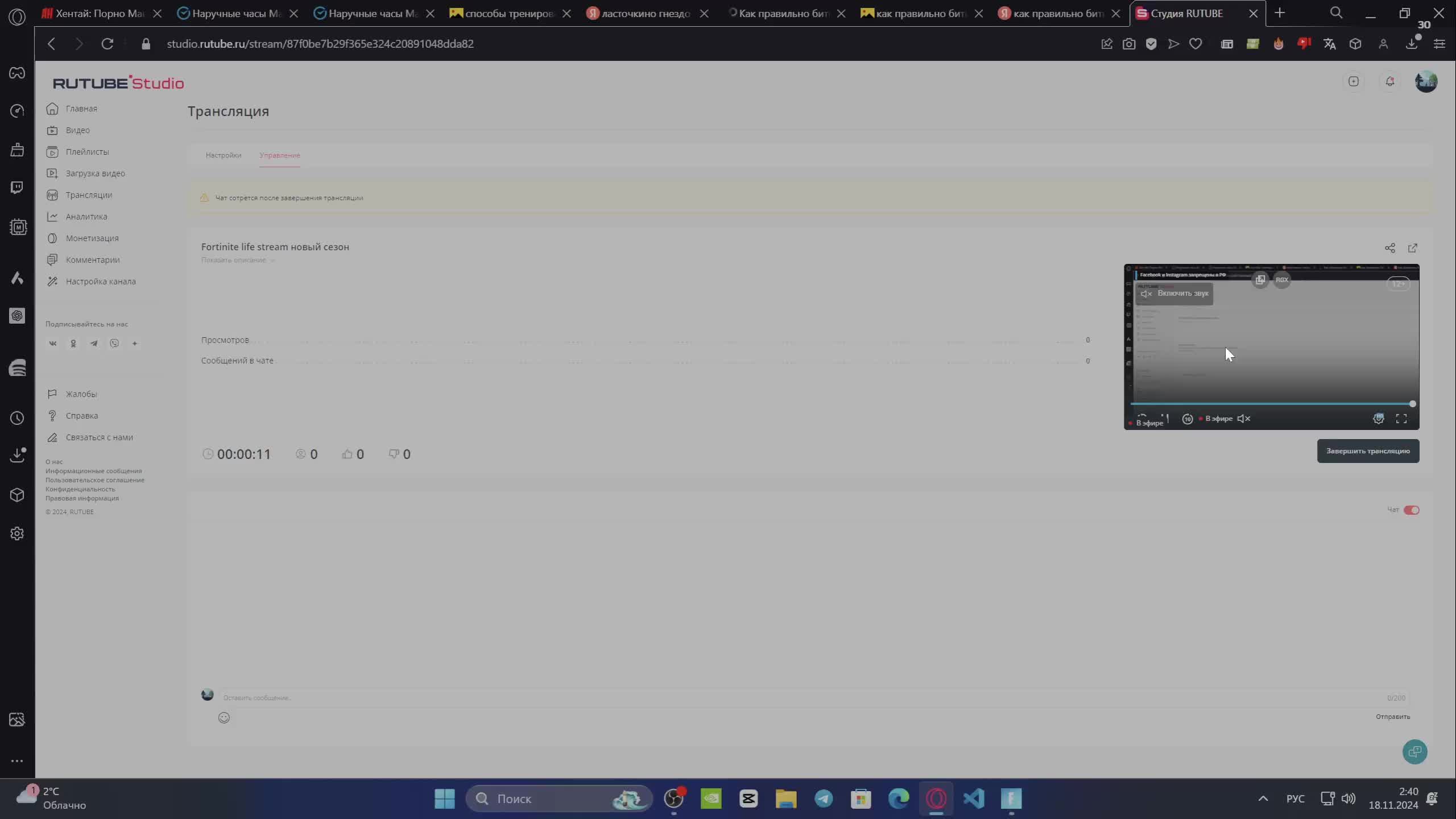Open Opera sidebar settings gear

(17, 533)
